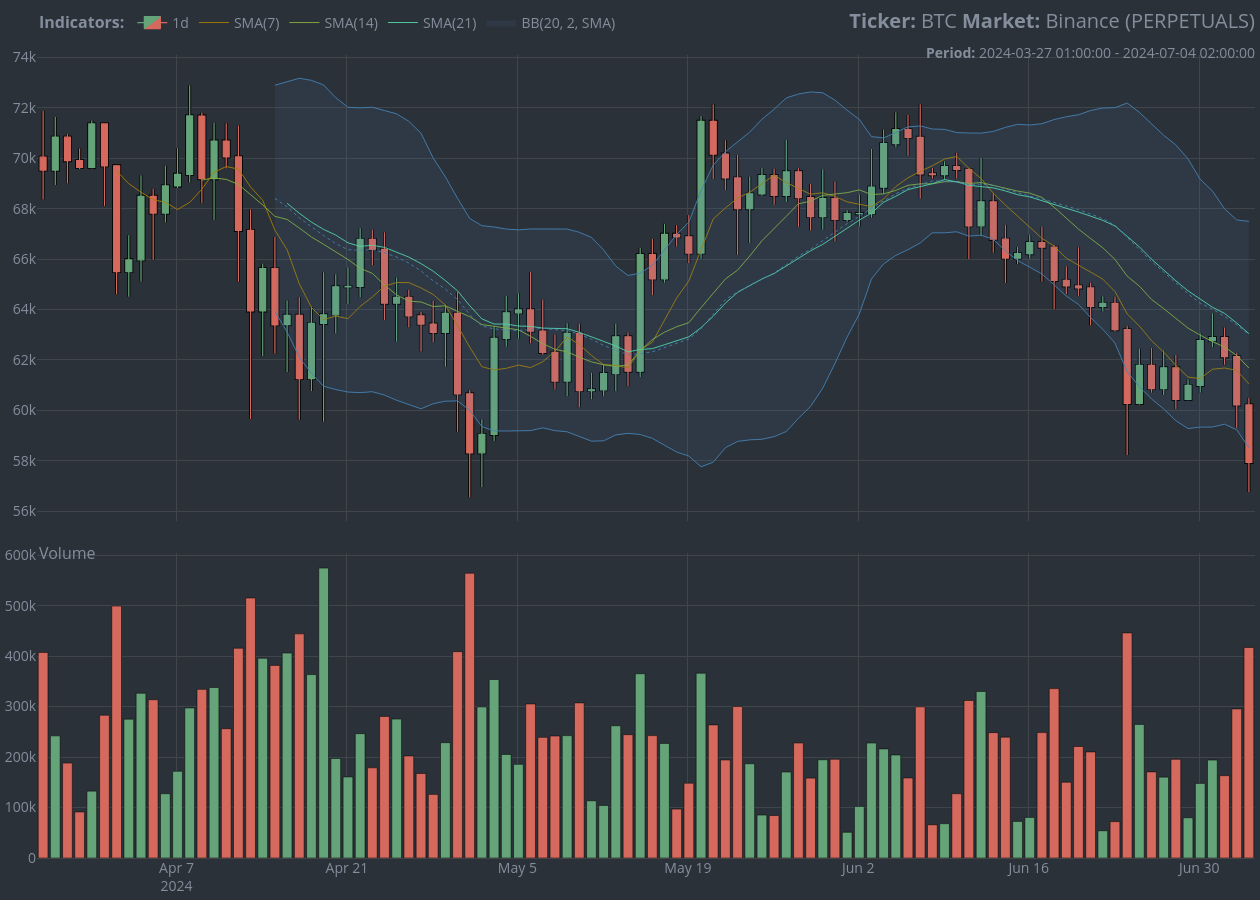Screen dimensions: 1260x900
Task: Click the SMA(7) line swatch in the legend
Action: [x=214, y=22]
